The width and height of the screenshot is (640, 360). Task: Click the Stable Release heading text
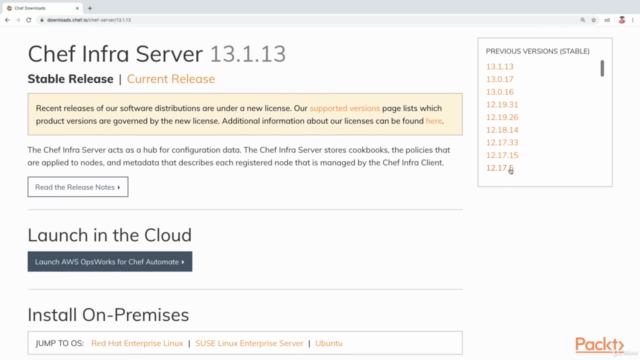[70, 79]
